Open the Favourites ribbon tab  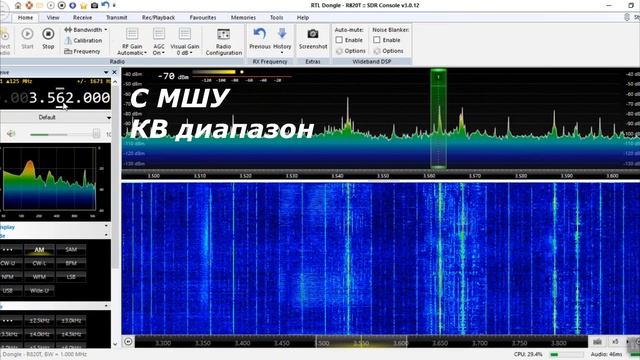203,18
